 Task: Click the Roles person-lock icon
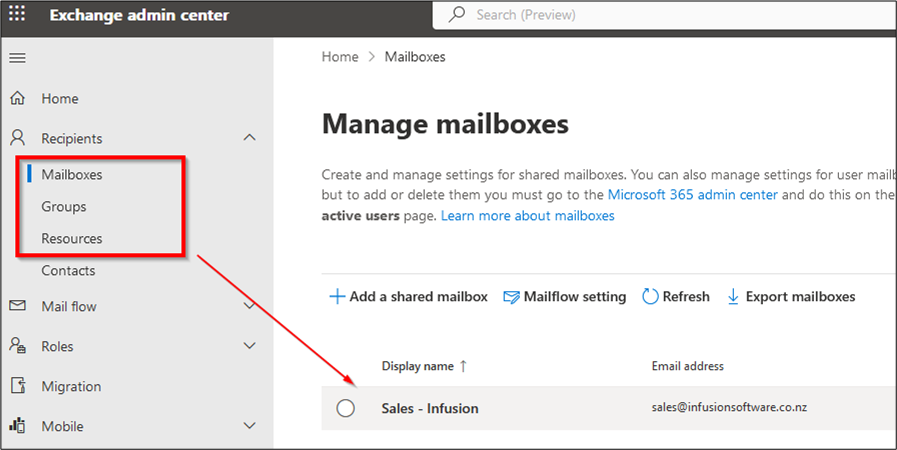pos(18,345)
